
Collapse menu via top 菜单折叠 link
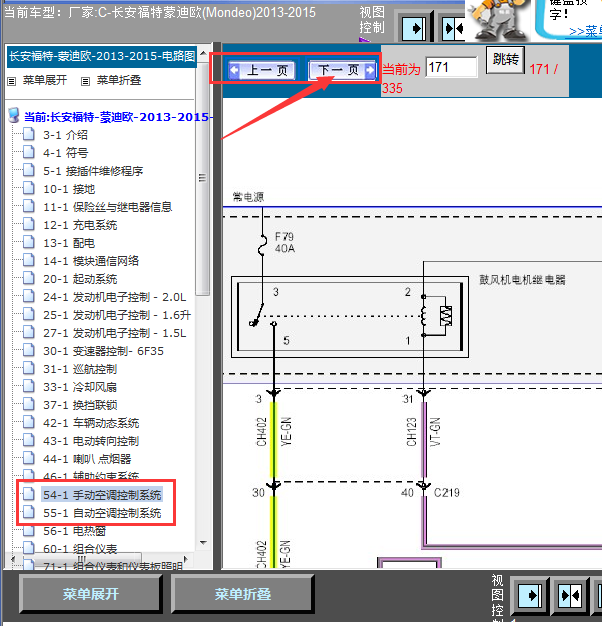tap(119, 80)
